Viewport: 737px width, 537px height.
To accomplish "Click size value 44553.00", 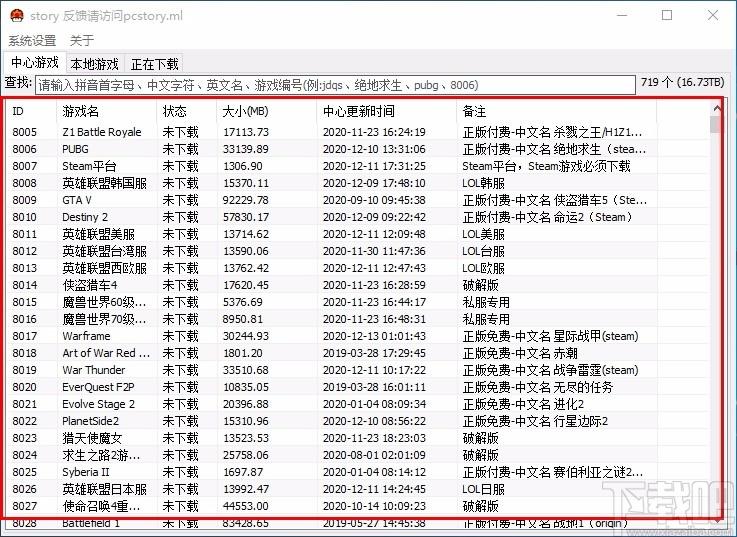I will click(x=246, y=506).
